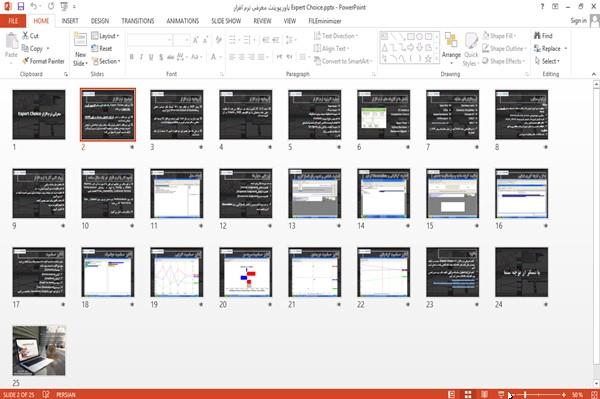This screenshot has height=399, width=600.
Task: Expand the Replace dropdown arrow
Action: pos(566,49)
